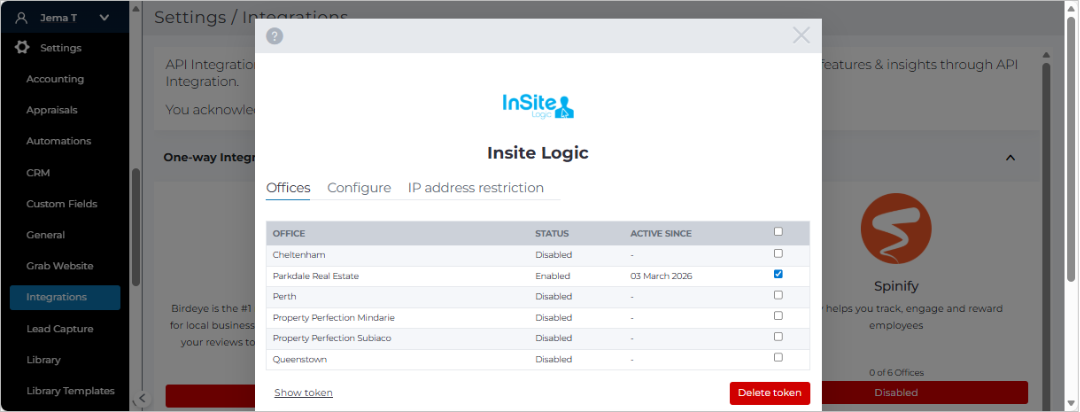The width and height of the screenshot is (1080, 412).
Task: Click the Show token link
Action: click(x=303, y=393)
